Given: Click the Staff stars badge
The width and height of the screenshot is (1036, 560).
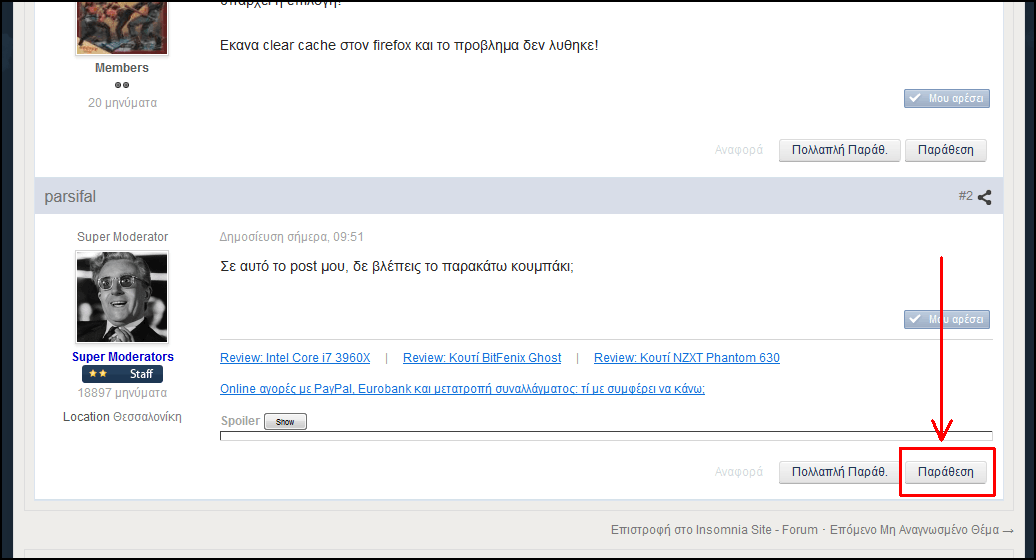Looking at the screenshot, I should tap(122, 374).
